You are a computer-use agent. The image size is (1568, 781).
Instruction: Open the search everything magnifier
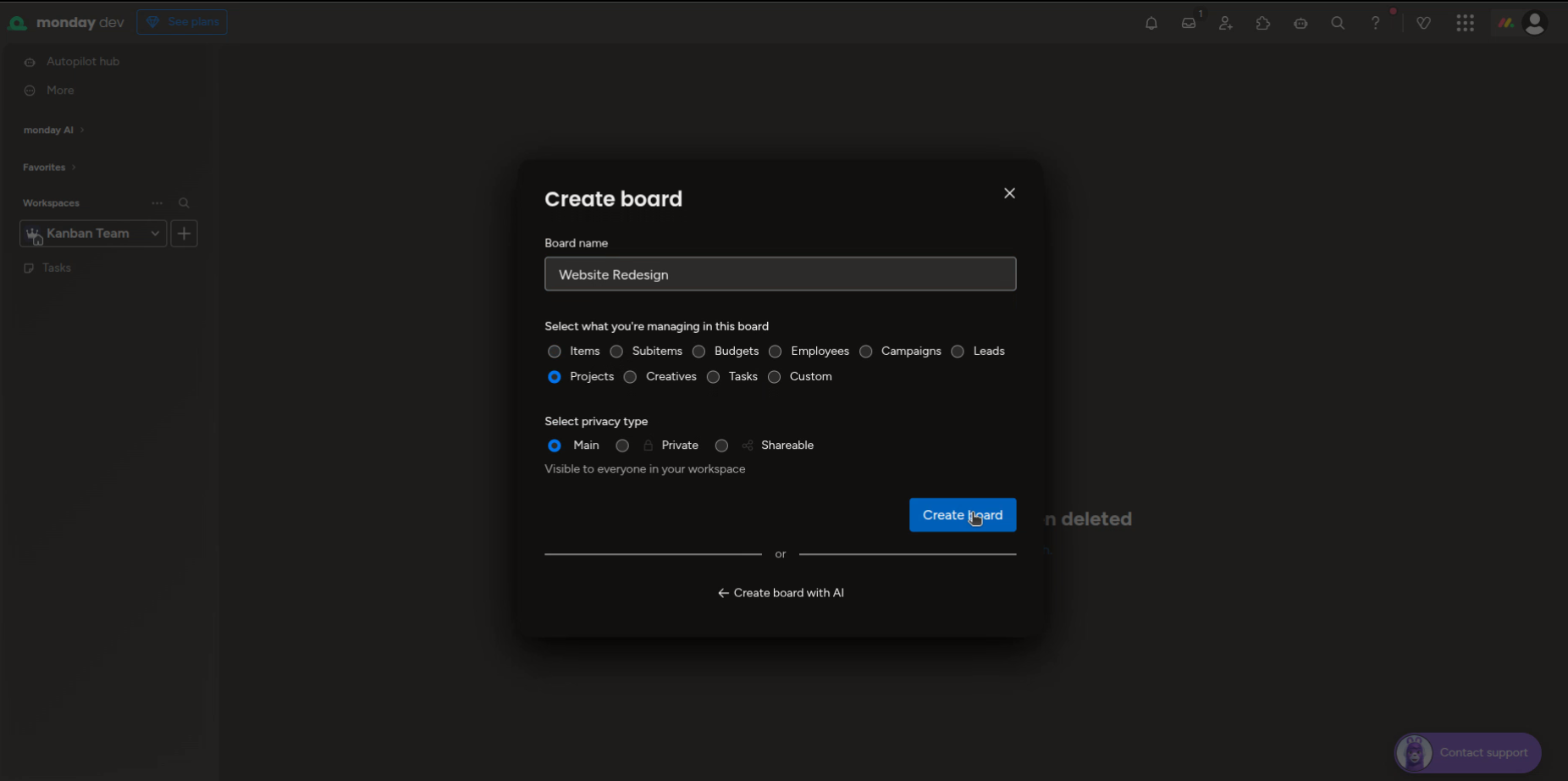tap(1338, 24)
